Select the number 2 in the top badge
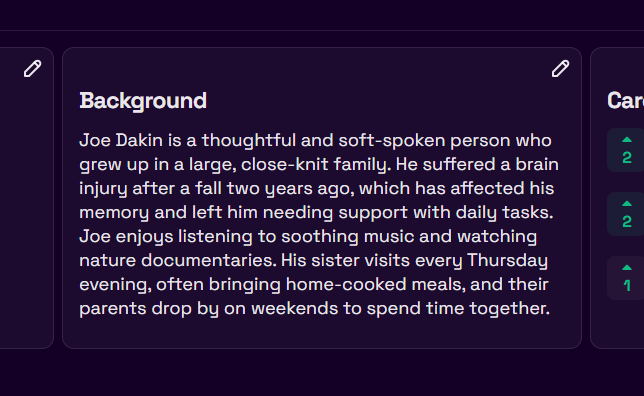The height and width of the screenshot is (396, 644). click(627, 157)
